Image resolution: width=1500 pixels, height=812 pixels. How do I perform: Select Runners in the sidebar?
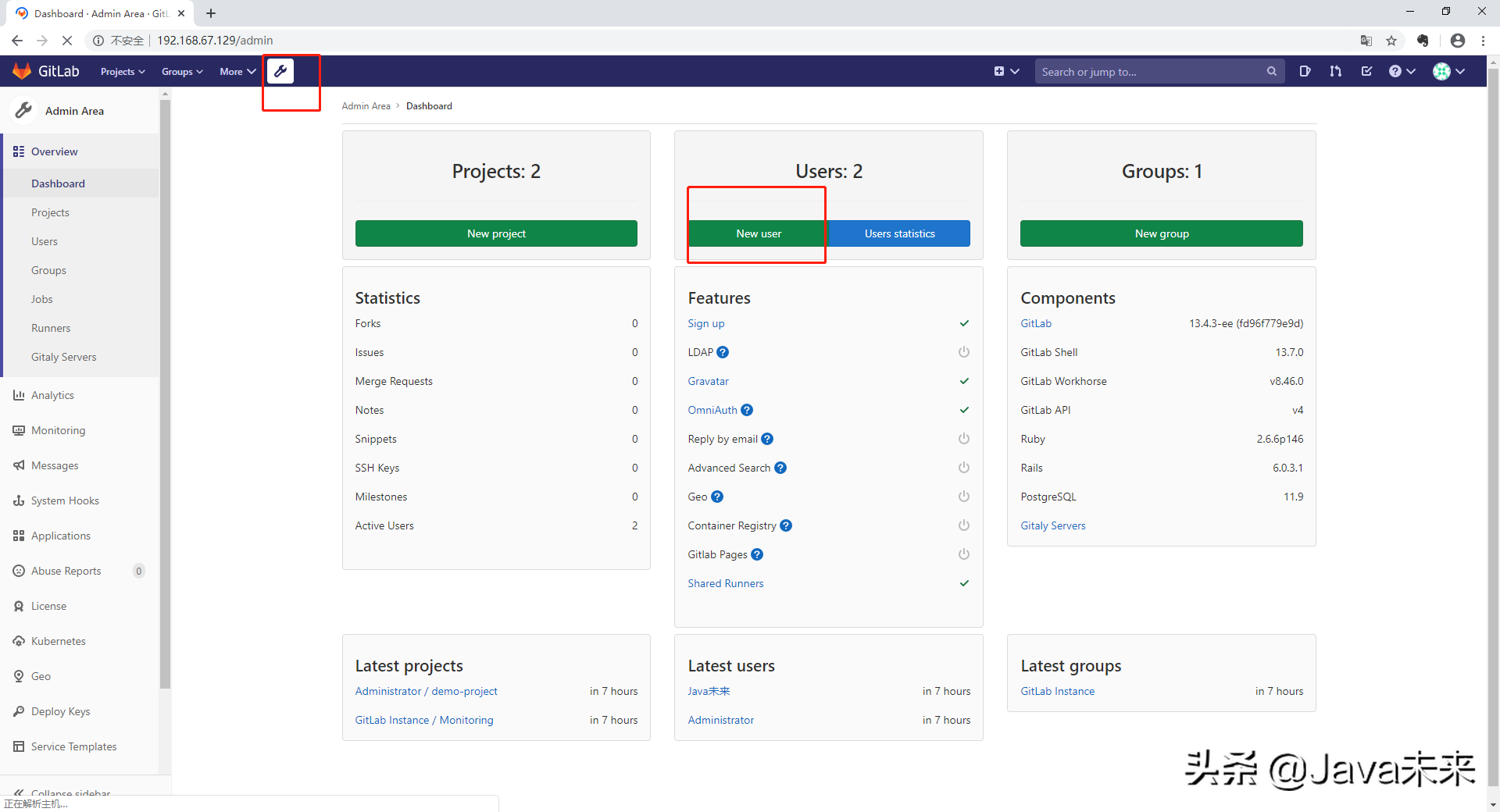(81, 328)
